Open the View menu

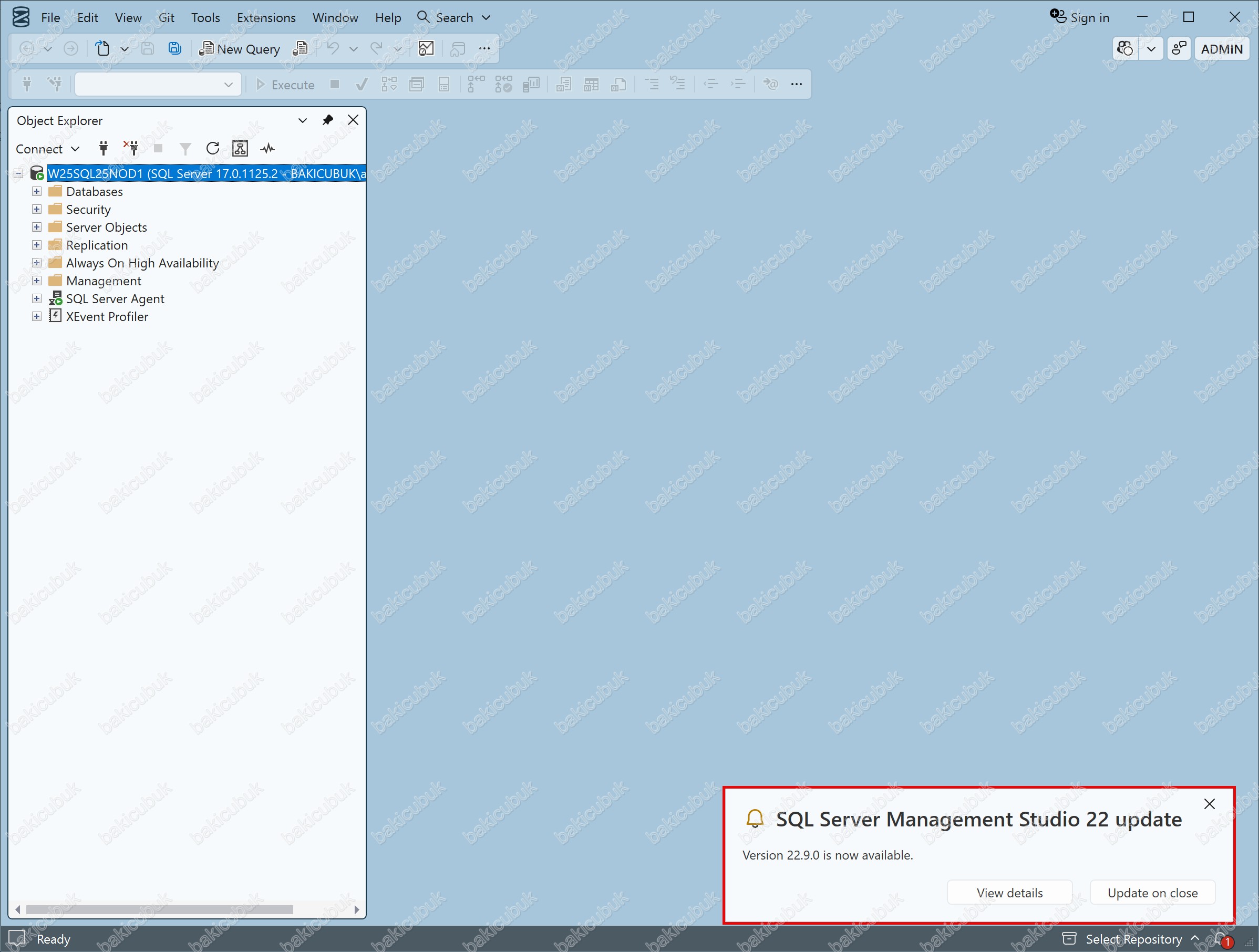[128, 18]
